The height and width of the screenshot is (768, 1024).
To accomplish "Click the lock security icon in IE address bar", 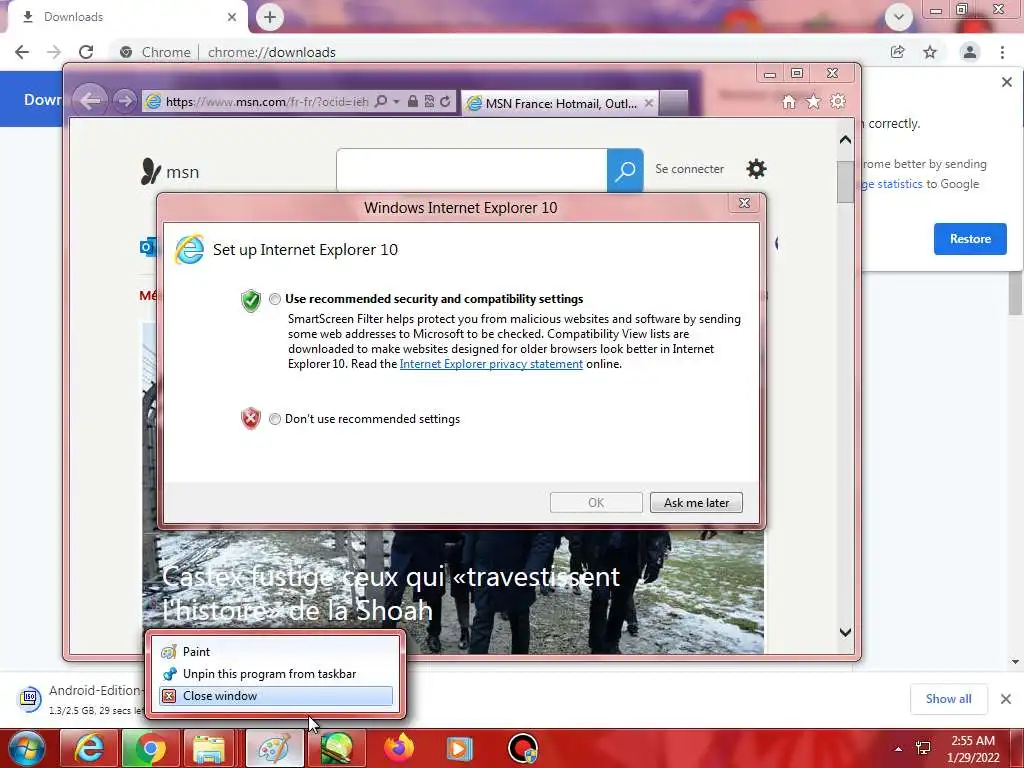I will 413,101.
